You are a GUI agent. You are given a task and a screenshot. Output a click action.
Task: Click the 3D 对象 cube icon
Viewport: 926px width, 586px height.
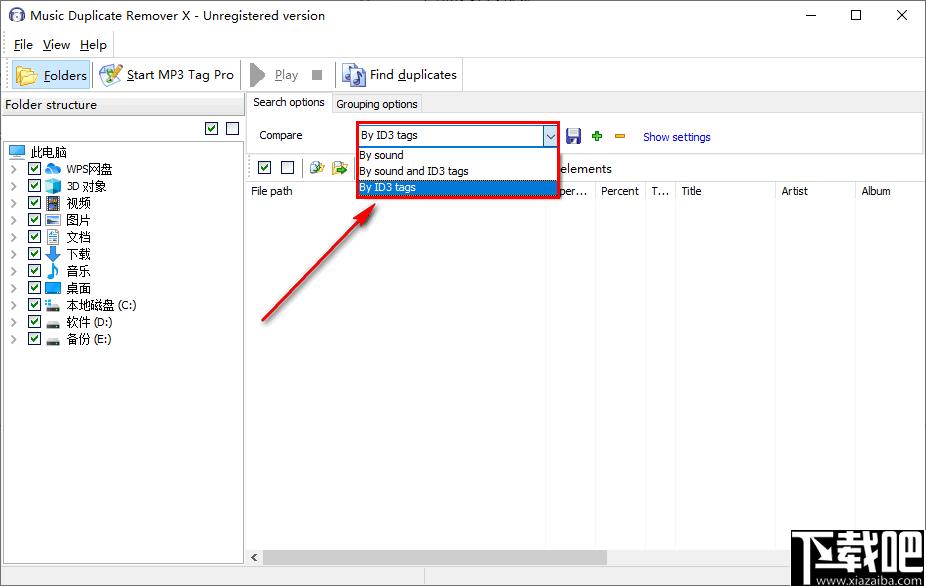tap(53, 186)
